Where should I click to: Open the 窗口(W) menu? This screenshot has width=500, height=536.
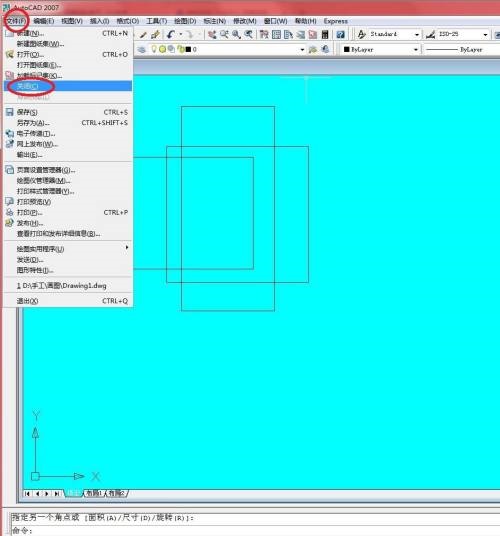275,21
